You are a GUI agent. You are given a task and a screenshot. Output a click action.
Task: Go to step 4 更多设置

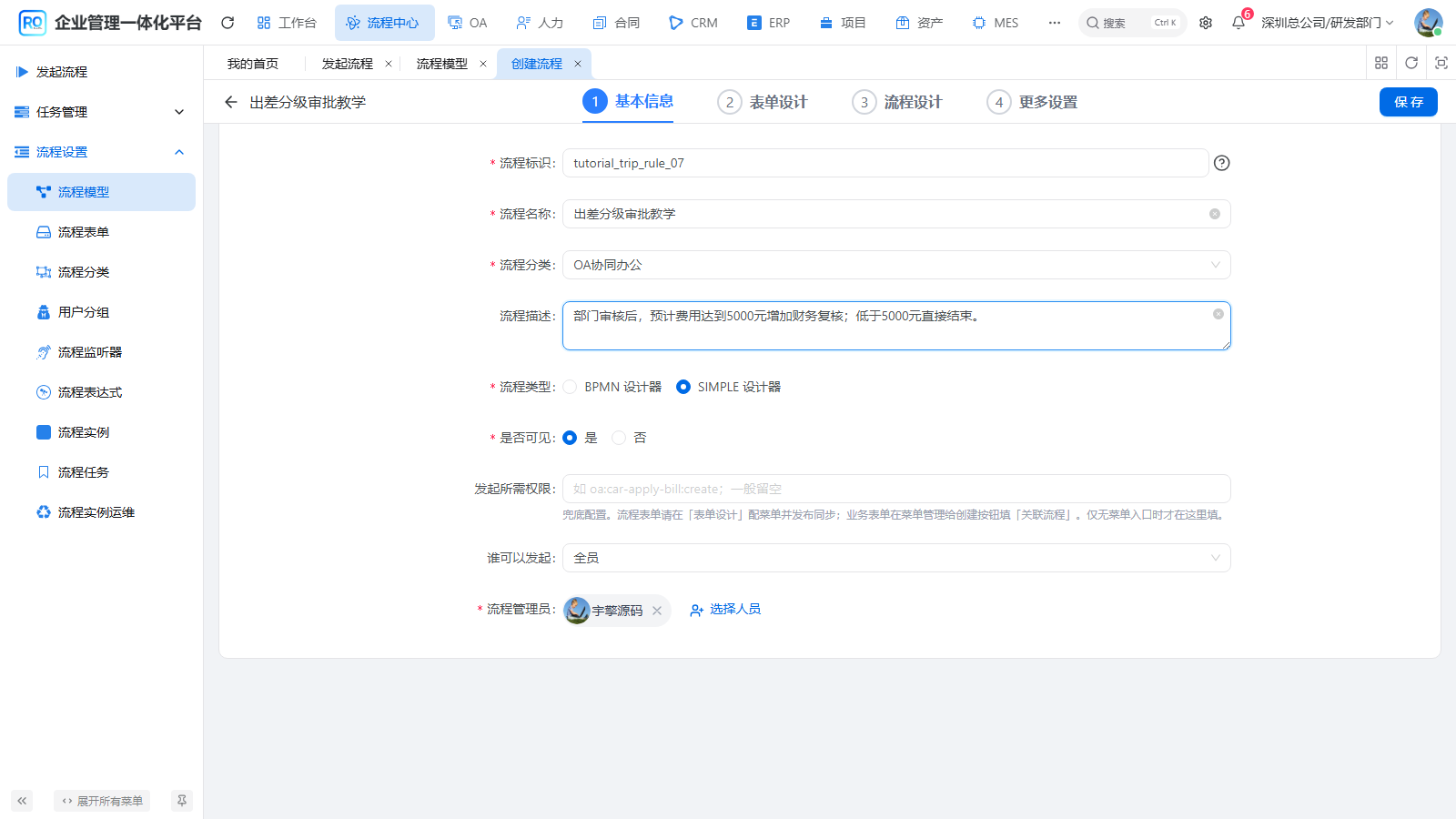point(1032,102)
